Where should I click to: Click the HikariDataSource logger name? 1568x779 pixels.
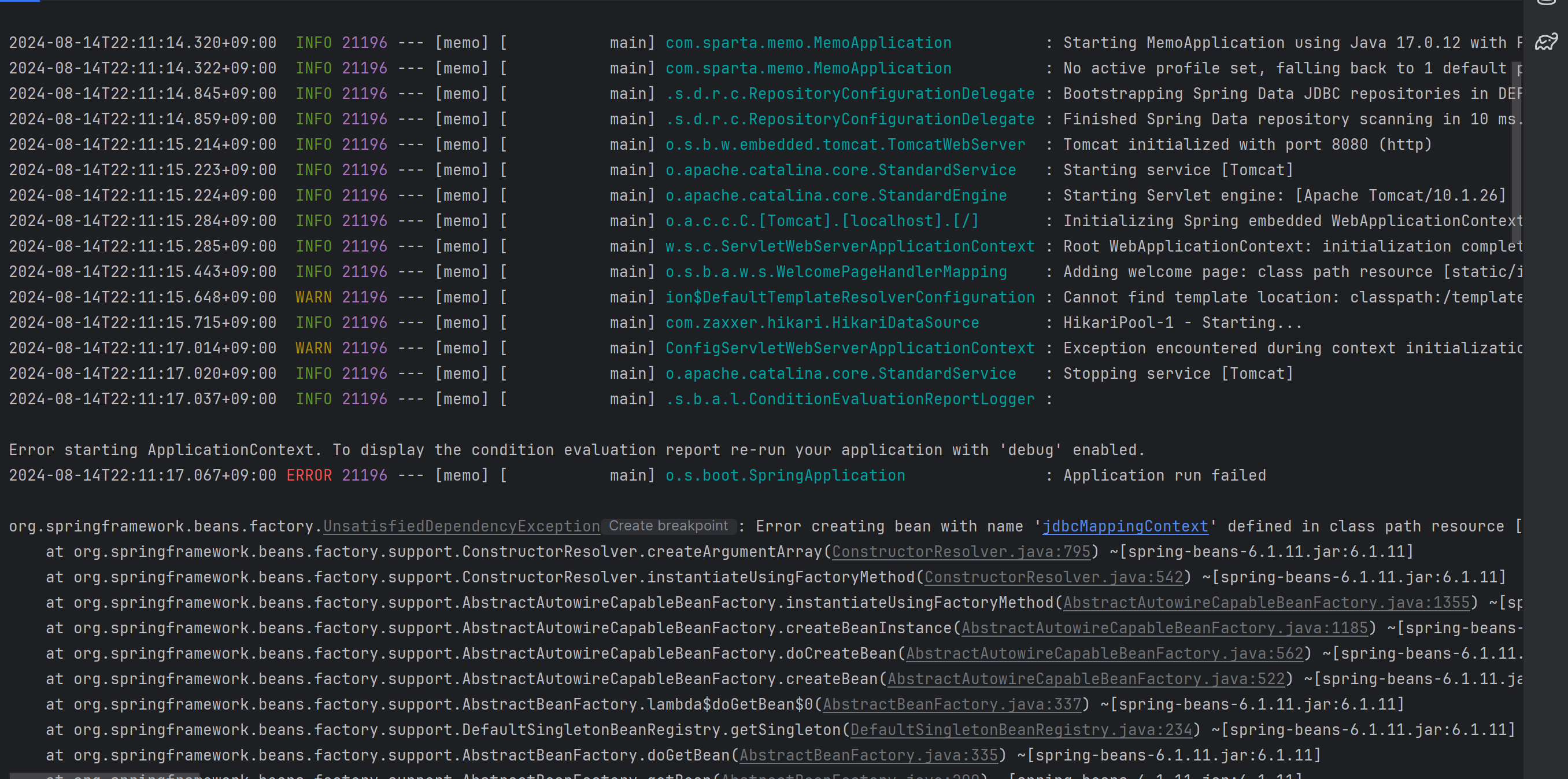[822, 323]
